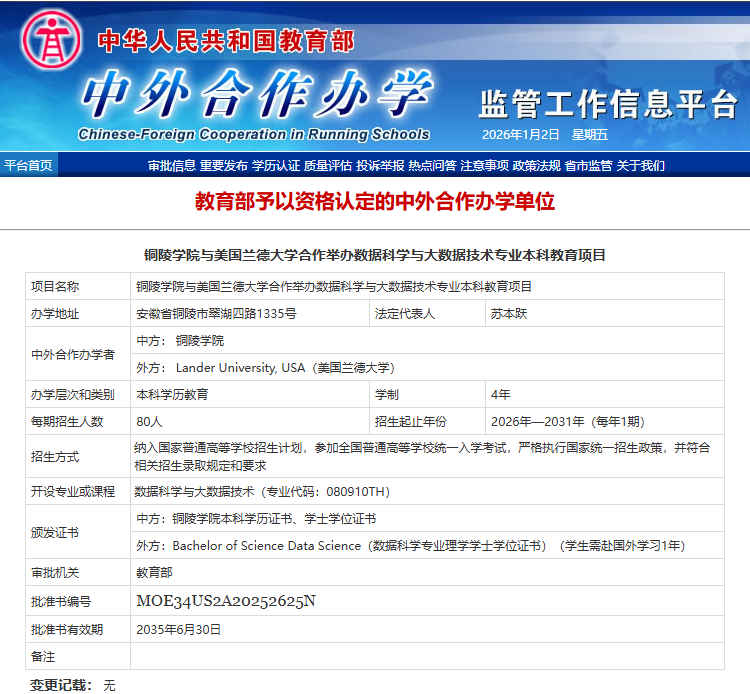Click the Lander University, USA partner text
750x694 pixels.
point(285,368)
